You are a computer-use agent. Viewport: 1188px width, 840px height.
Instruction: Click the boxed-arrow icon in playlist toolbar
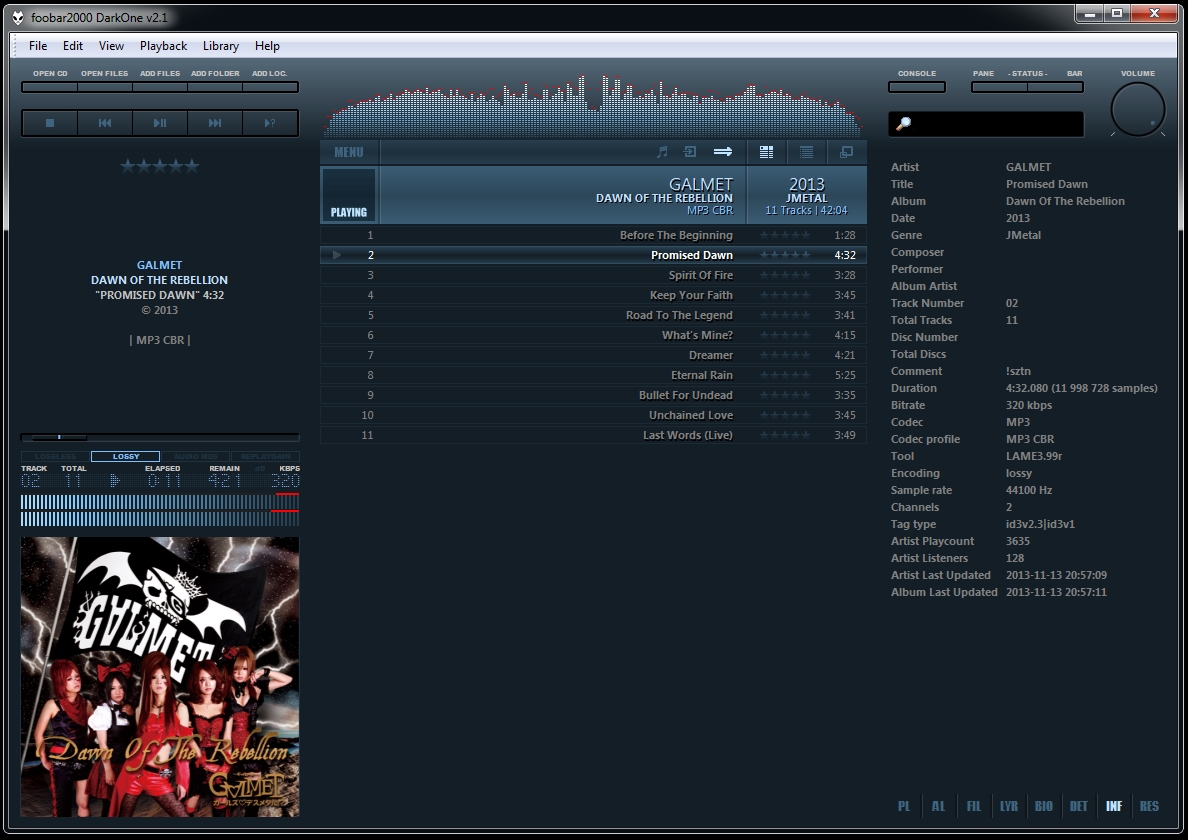pyautogui.click(x=689, y=151)
